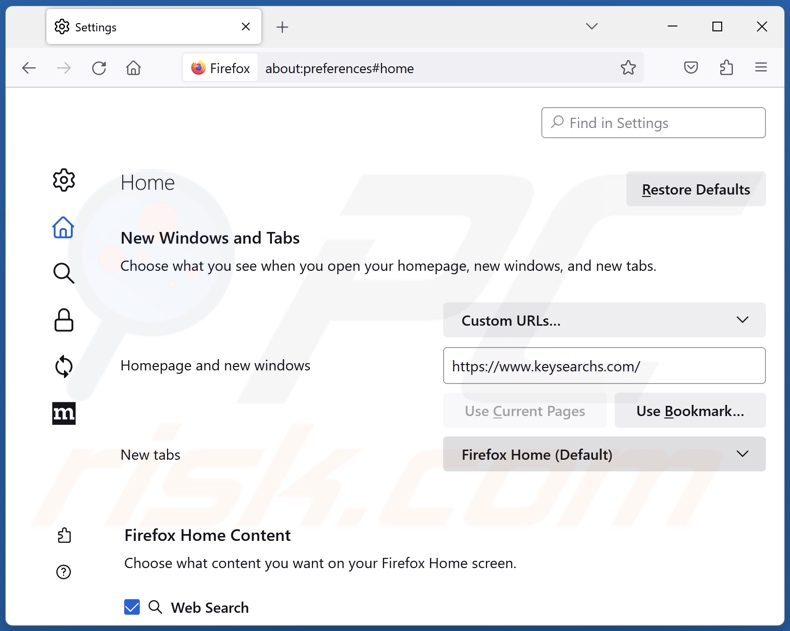Click the Restore Defaults button
The width and height of the screenshot is (790, 631).
696,189
